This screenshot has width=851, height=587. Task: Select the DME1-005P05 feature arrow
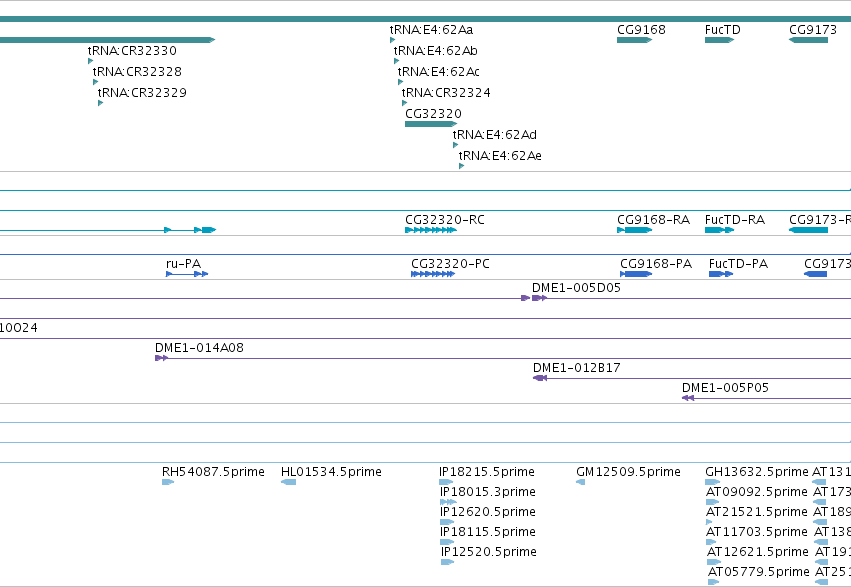tap(688, 398)
